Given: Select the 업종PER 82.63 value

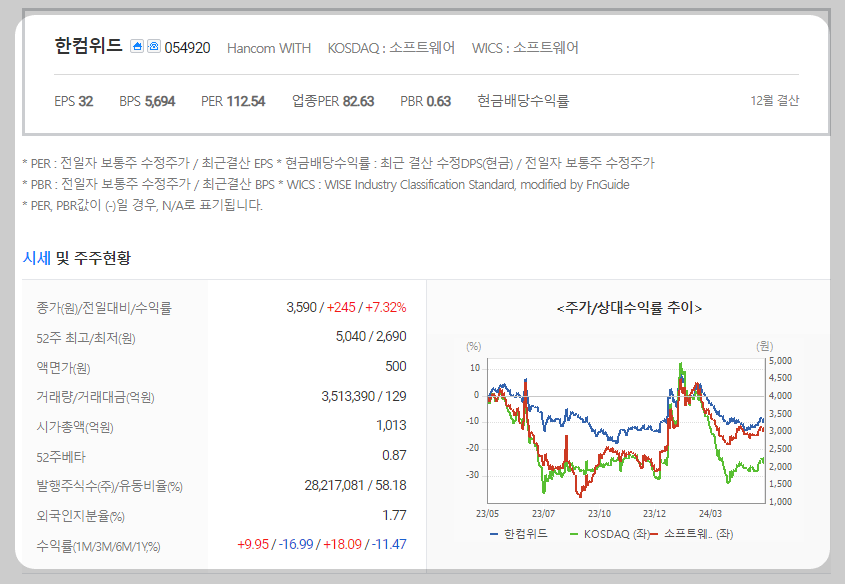Looking at the screenshot, I should point(333,101).
